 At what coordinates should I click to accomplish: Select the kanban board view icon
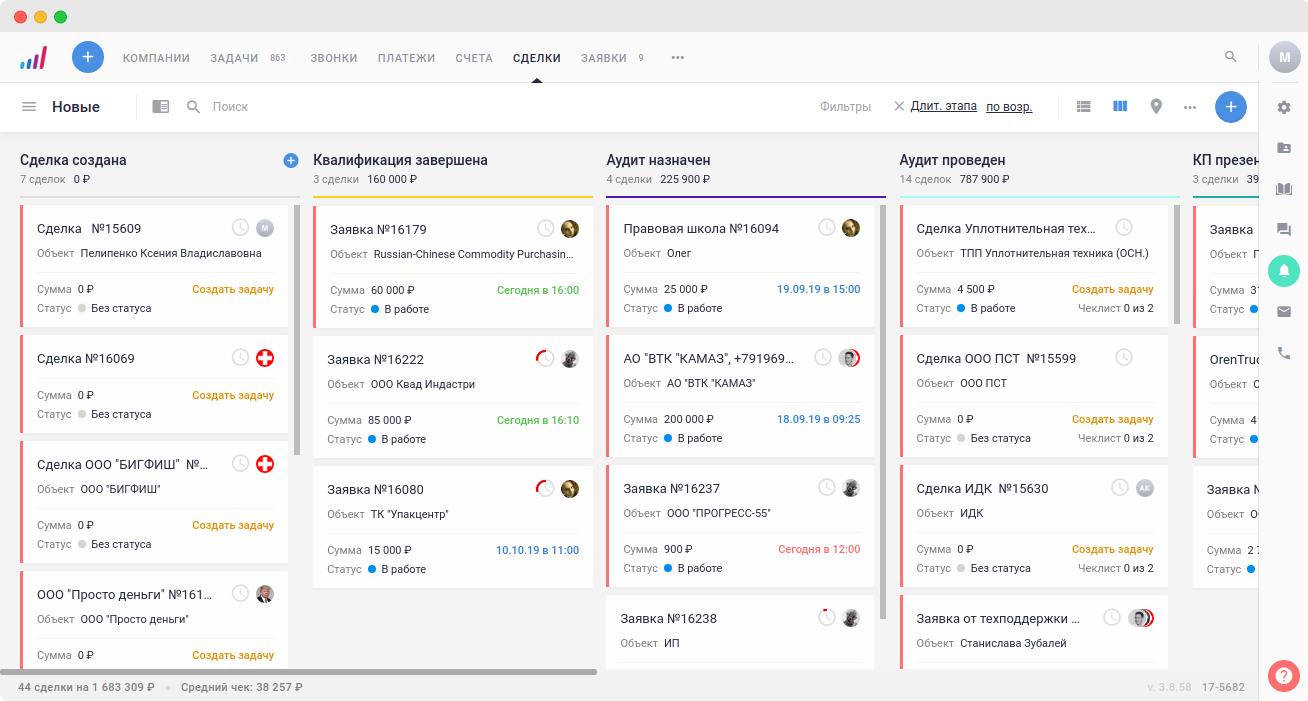(x=1120, y=106)
